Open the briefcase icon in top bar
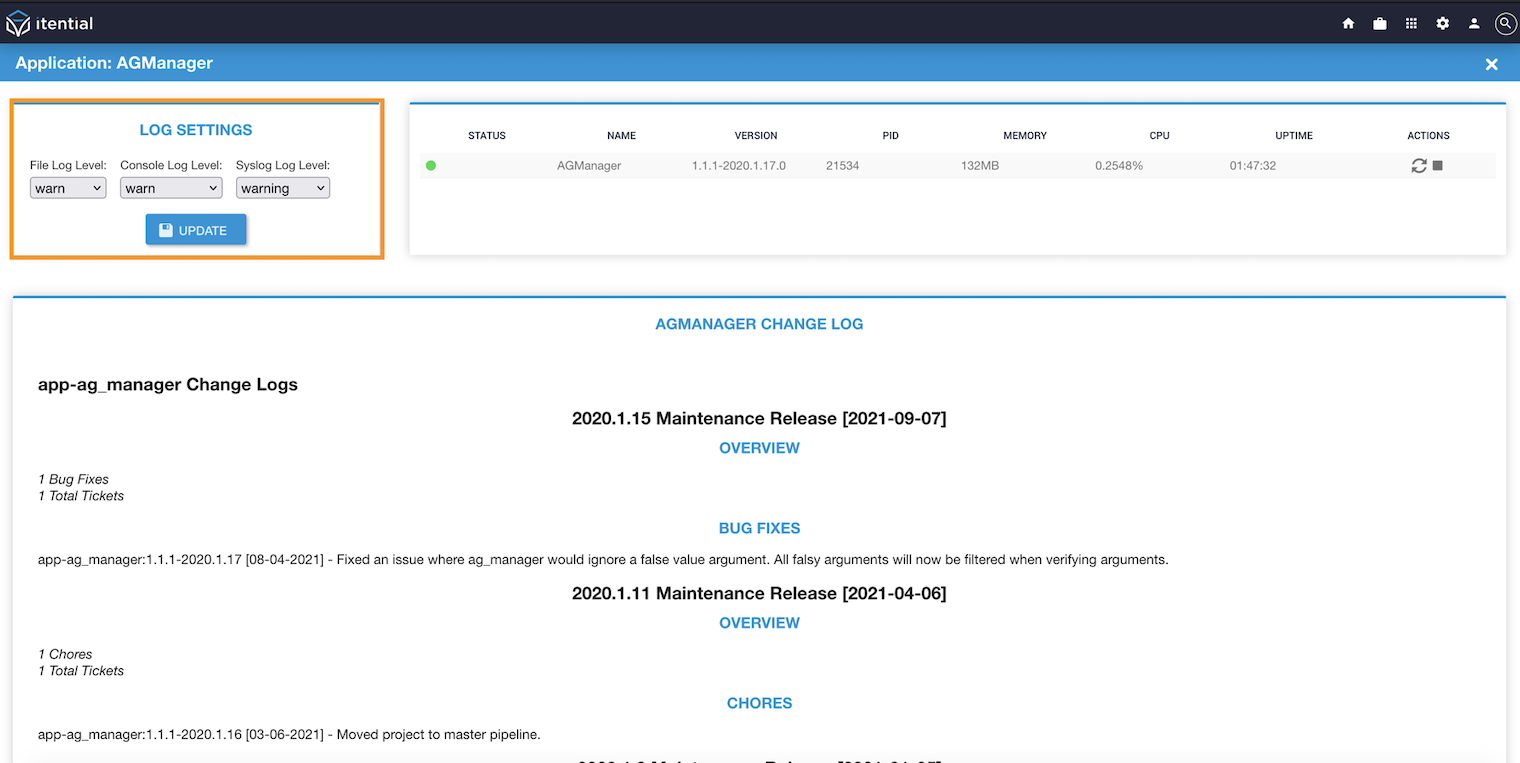1520x763 pixels. pos(1380,23)
